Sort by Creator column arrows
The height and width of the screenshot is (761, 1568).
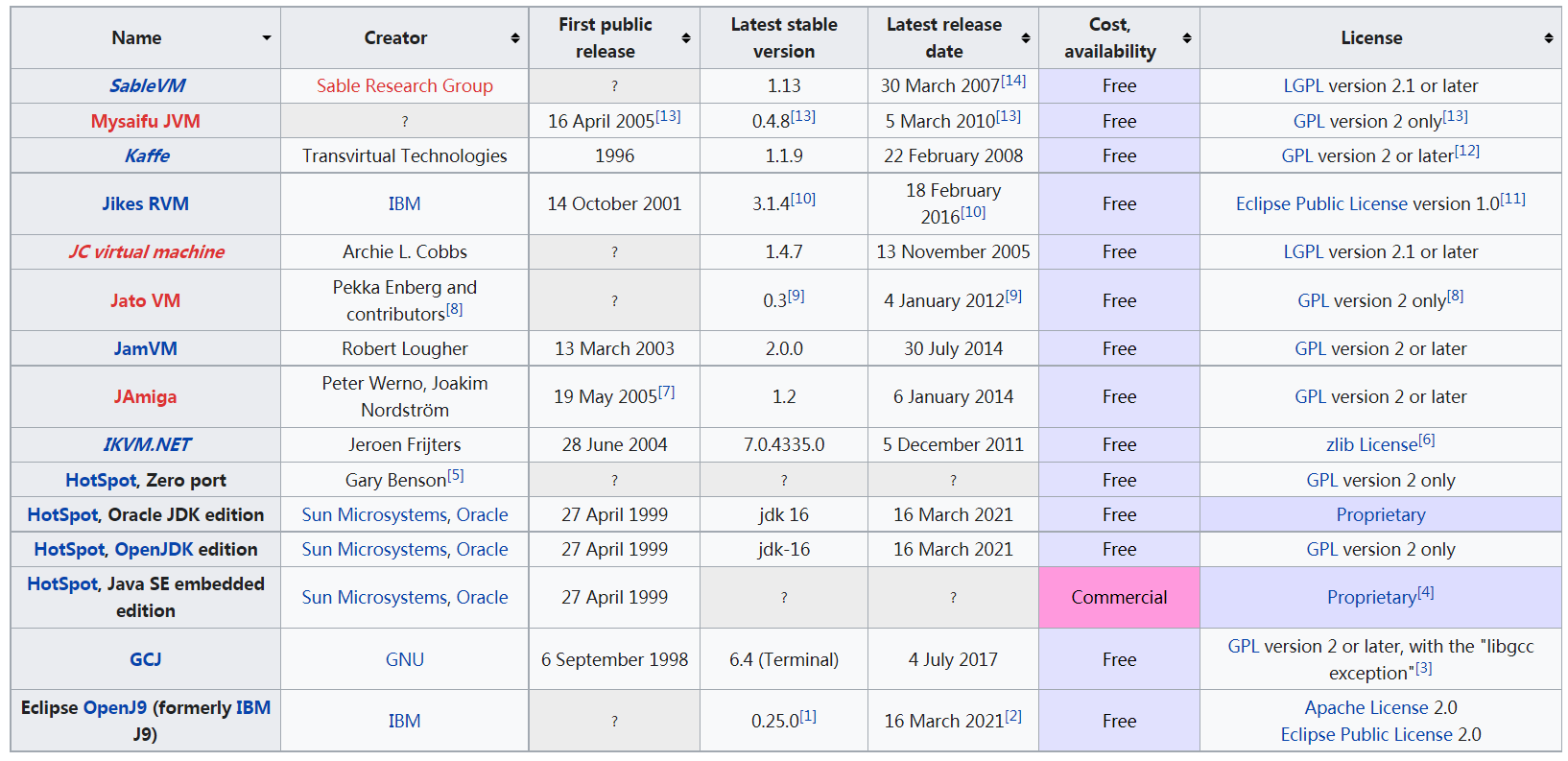click(x=515, y=38)
